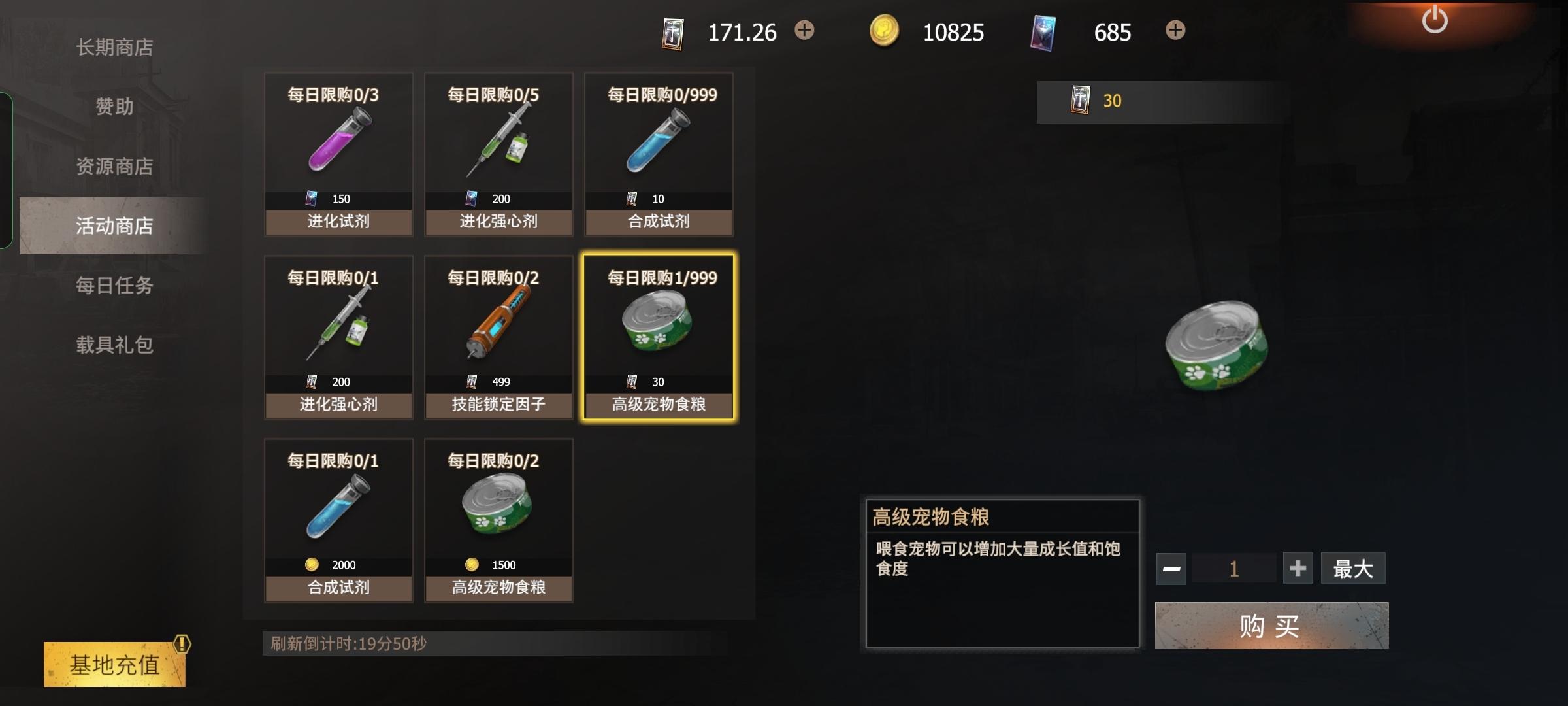Select 进化强心剂 syringe limited 0/1
This screenshot has height=706, width=1568.
click(338, 337)
